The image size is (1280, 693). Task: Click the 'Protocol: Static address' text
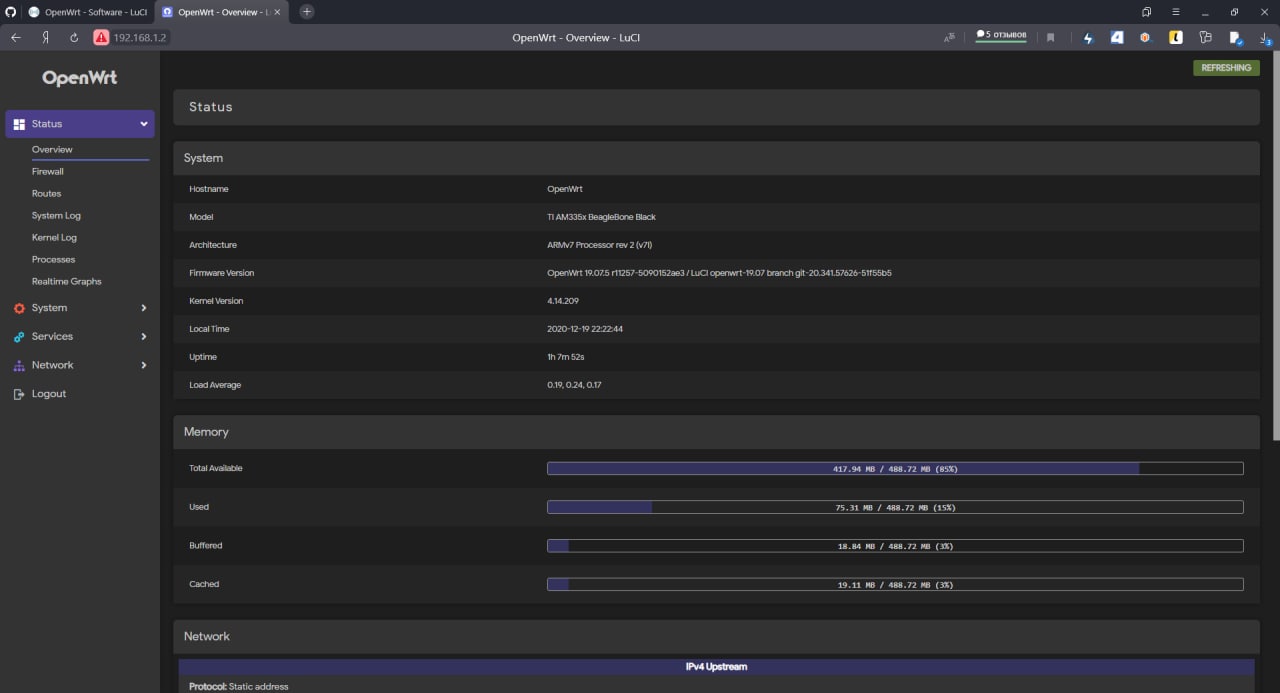click(238, 687)
